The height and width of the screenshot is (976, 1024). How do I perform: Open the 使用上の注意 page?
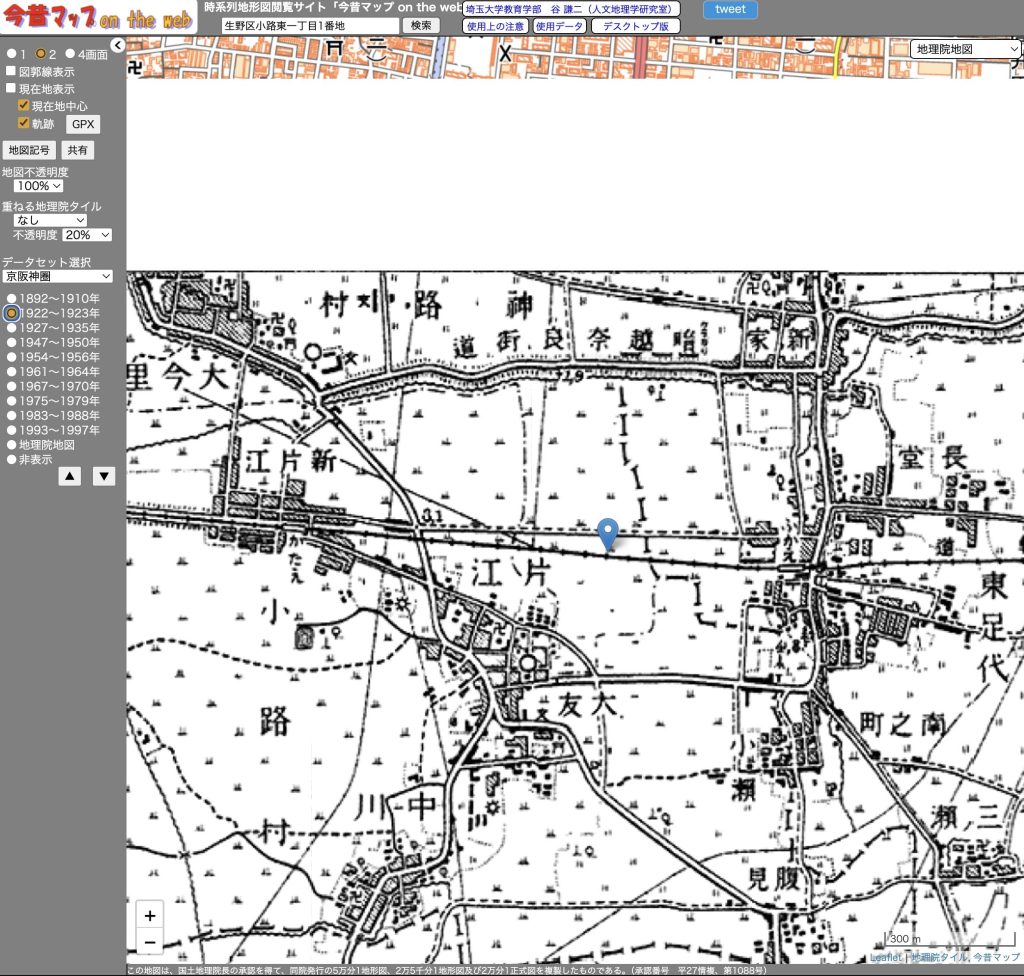pos(495,26)
